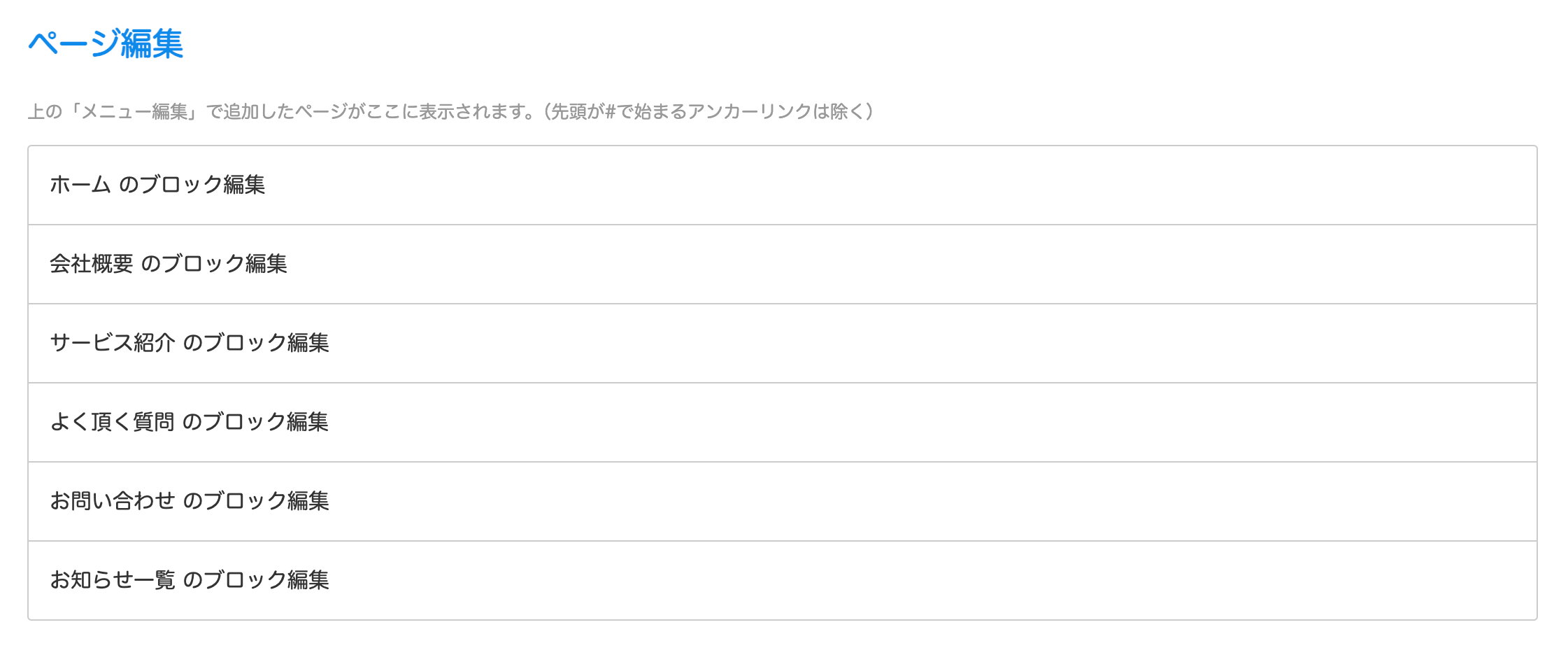Screen dimensions: 1568x648
Task: Select the ホーム page block editor label
Action: [157, 185]
